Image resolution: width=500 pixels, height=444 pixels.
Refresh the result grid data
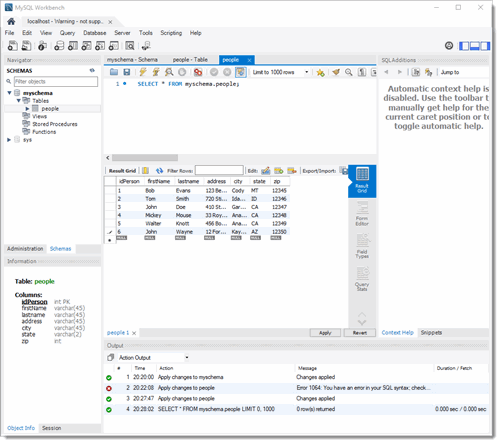pyautogui.click(x=159, y=171)
